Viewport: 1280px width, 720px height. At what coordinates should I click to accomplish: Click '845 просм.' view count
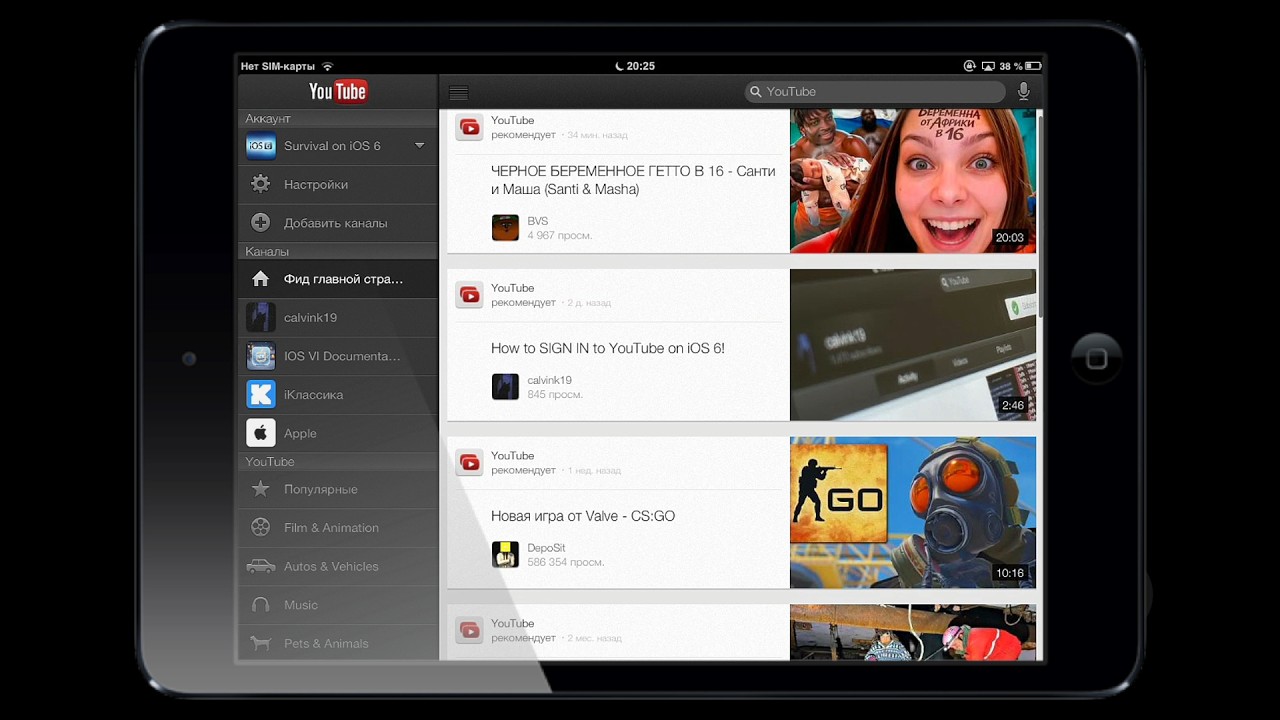555,394
